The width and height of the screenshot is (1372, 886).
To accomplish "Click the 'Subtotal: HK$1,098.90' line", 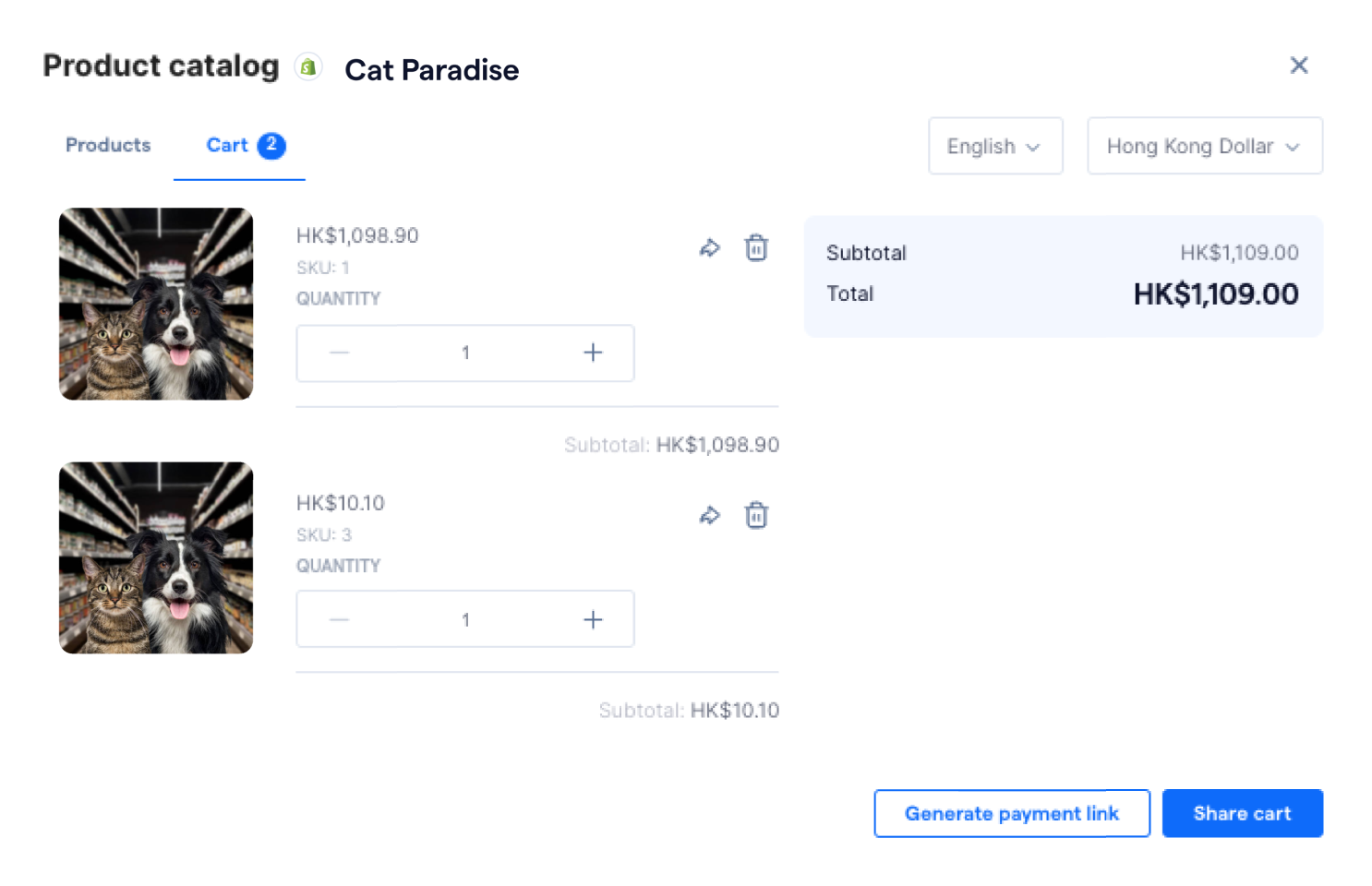I will click(671, 445).
